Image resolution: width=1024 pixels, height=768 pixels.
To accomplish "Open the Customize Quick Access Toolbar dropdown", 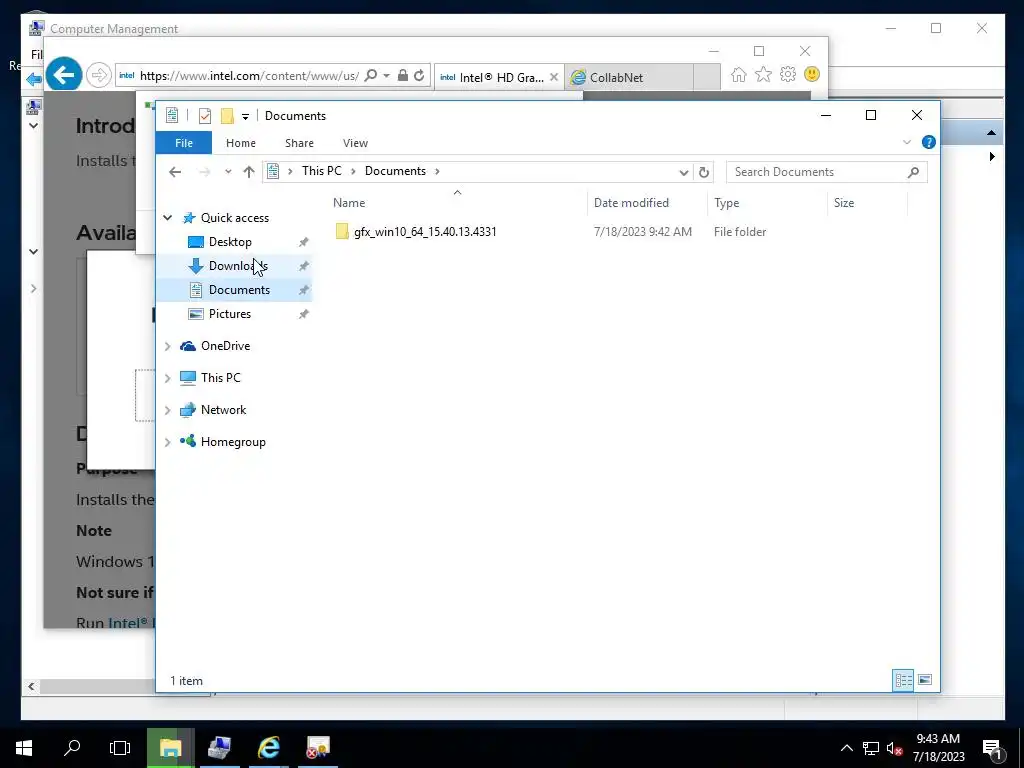I will pyautogui.click(x=246, y=116).
